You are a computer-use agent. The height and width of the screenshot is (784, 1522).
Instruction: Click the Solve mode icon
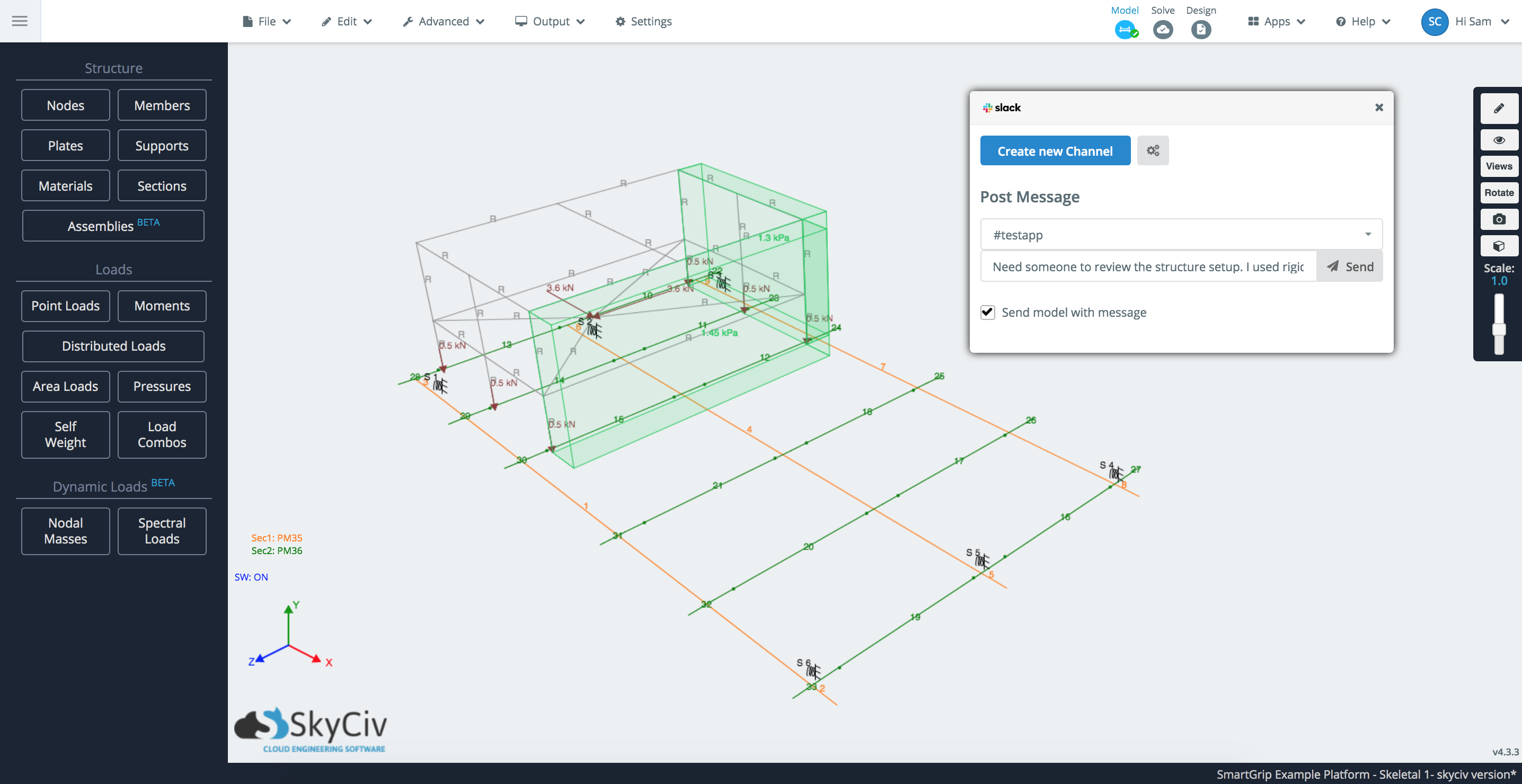point(1162,28)
